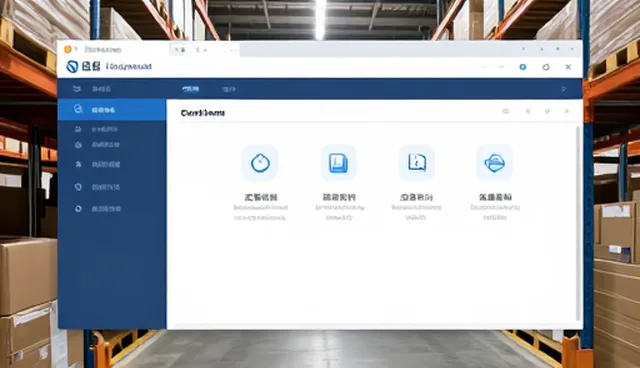The height and width of the screenshot is (368, 640).
Task: Click the arrow icon at navy bar's right end
Action: coord(564,89)
